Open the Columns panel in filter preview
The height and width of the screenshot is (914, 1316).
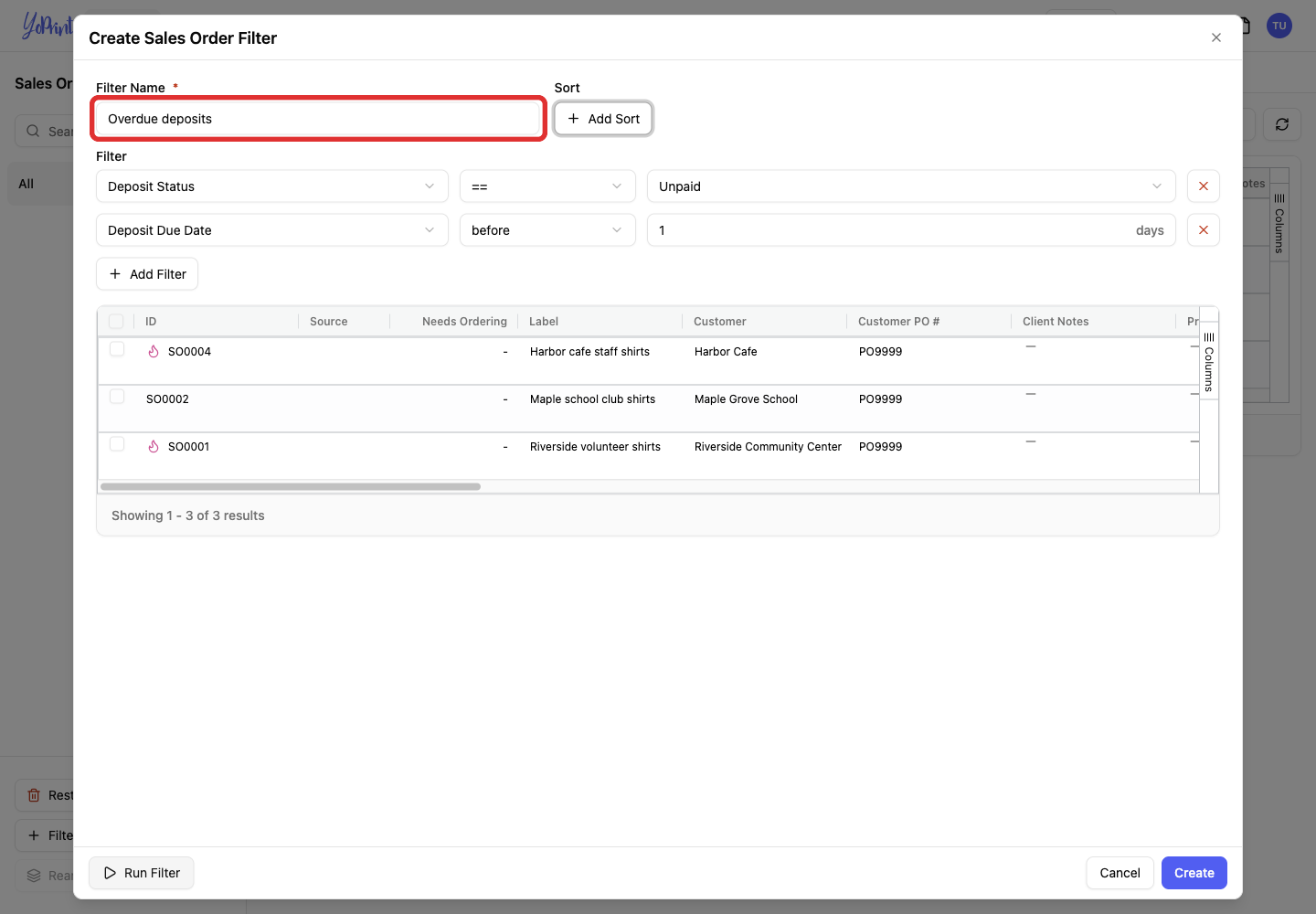[x=1209, y=361]
